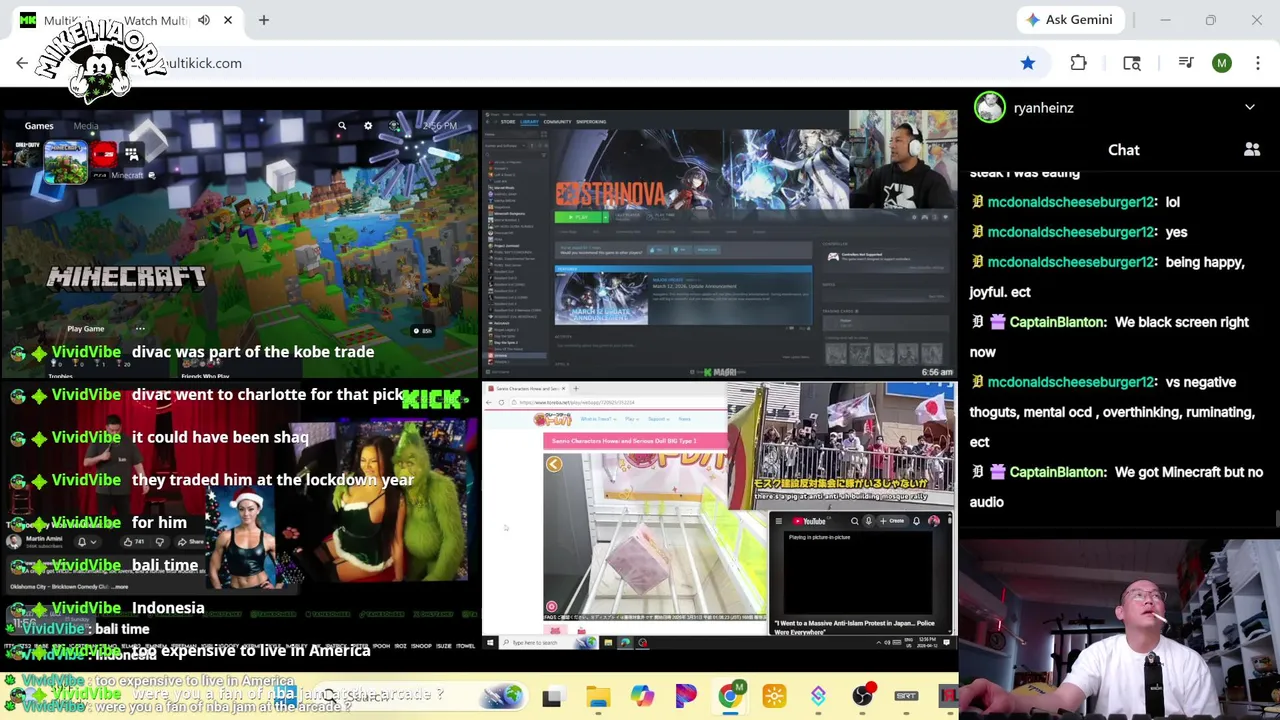The image size is (1280, 720).
Task: Go back using browser back arrow
Action: [22, 63]
